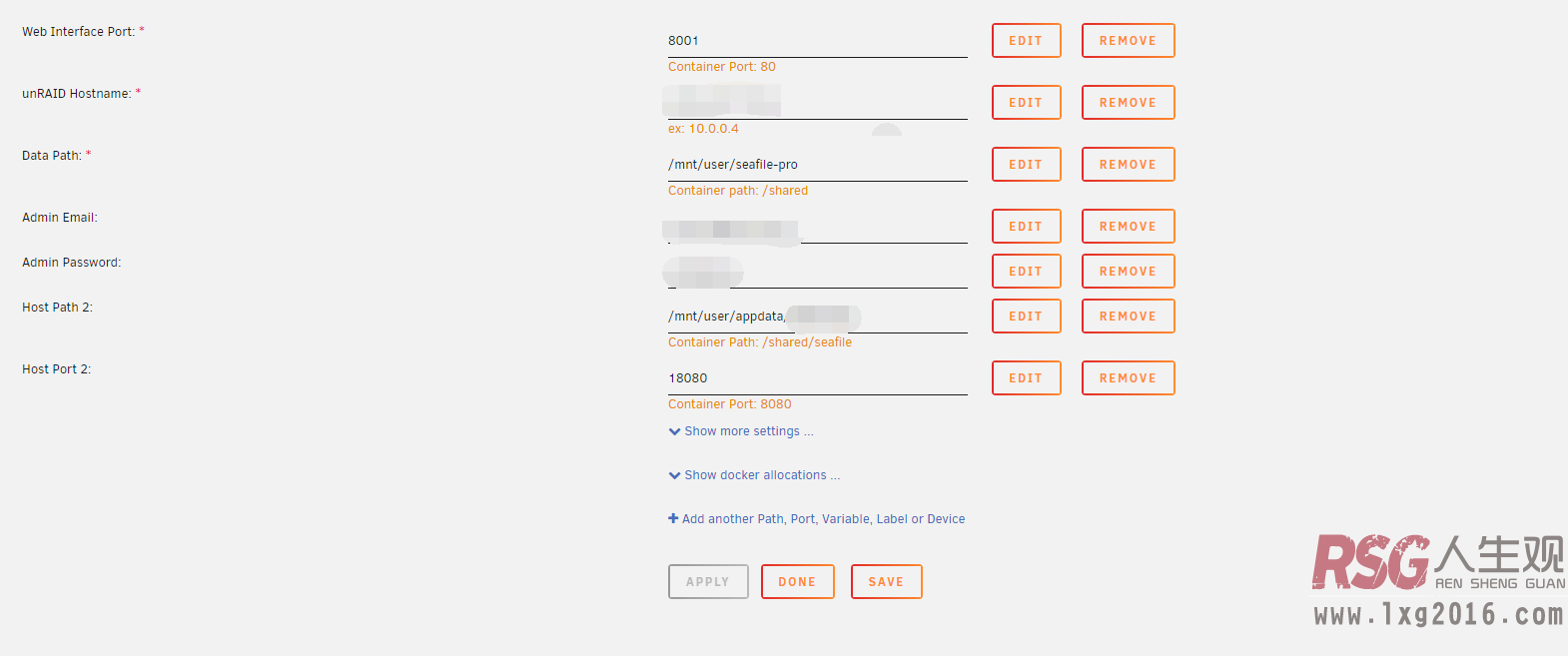Focus the Data Path field with /mnt/user/seafile-pro
Viewport: 1568px width, 656px height.
point(817,165)
